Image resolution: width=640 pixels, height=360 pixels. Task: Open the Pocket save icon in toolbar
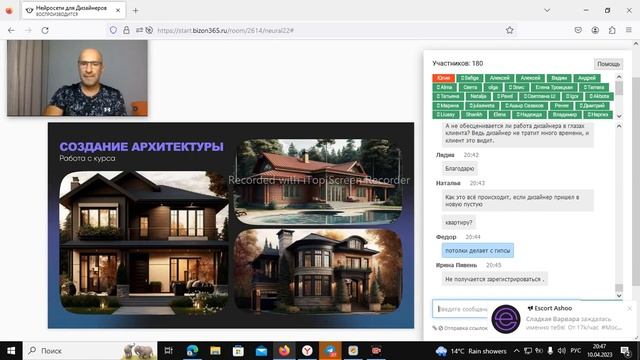pos(578,30)
